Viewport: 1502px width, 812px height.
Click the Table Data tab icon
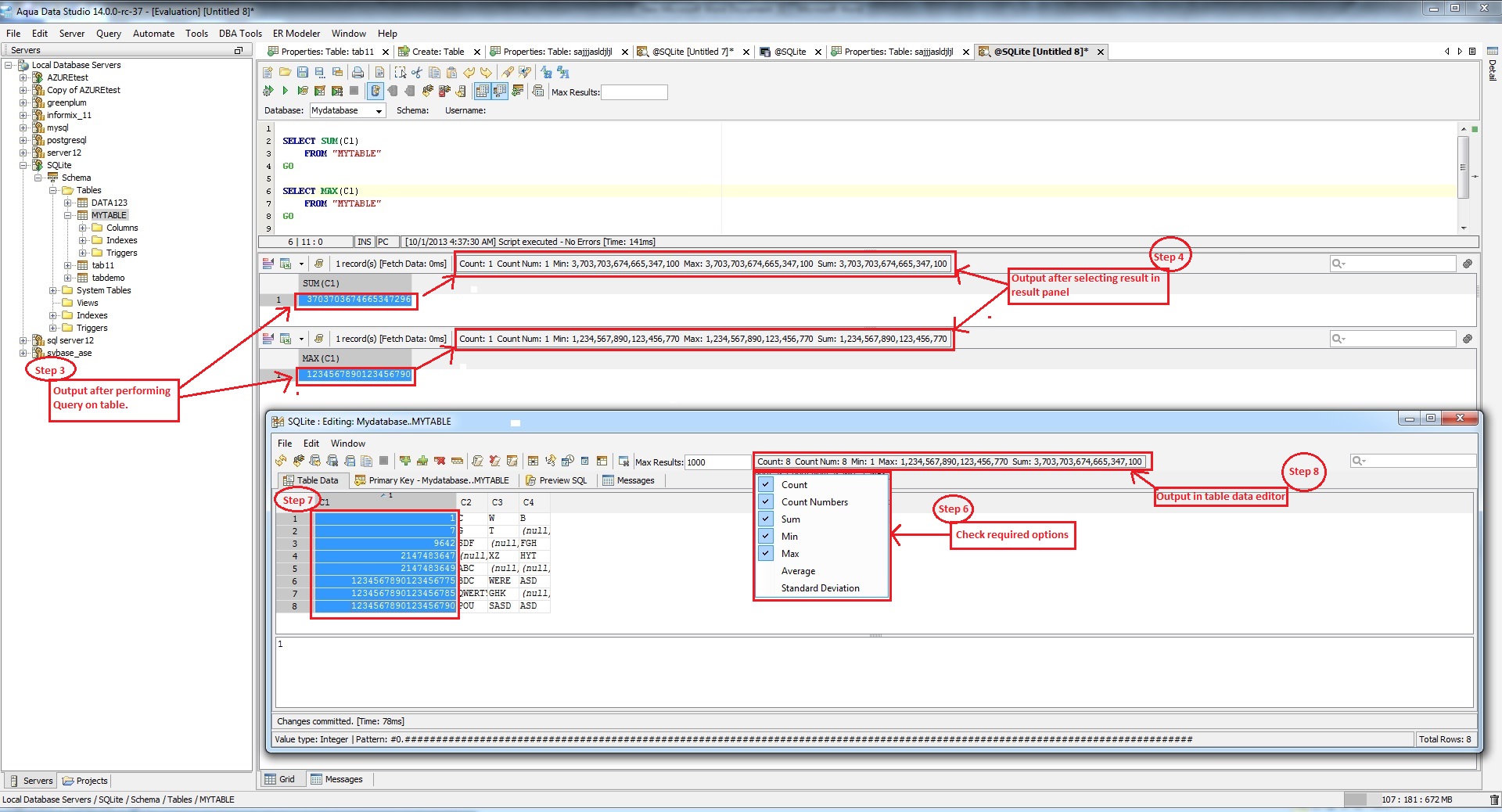(288, 480)
